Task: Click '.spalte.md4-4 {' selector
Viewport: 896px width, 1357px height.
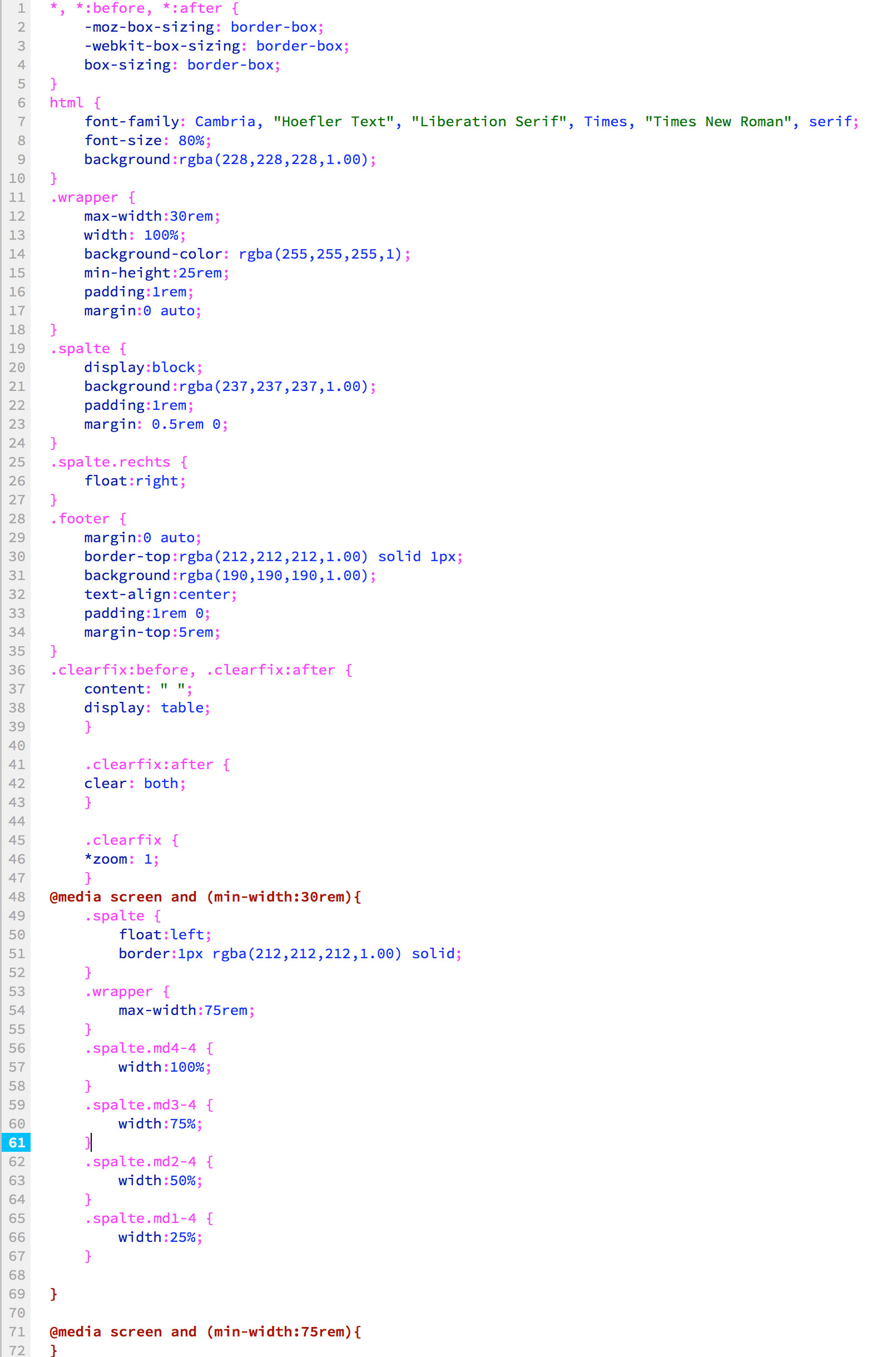Action: (x=149, y=1048)
